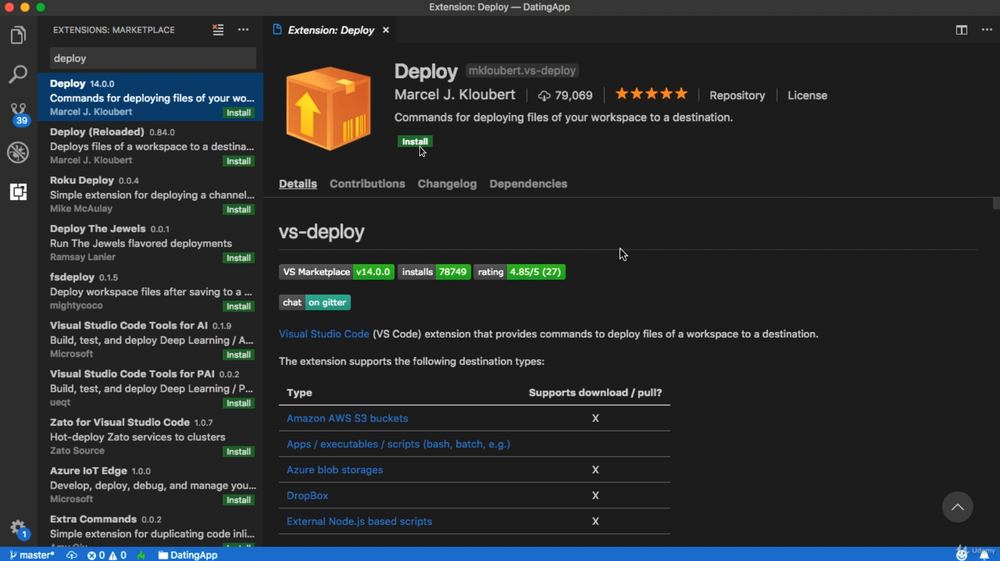Viewport: 1000px width, 561px height.
Task: Select fsdeploy 0.1.5 in the list
Action: tap(151, 291)
